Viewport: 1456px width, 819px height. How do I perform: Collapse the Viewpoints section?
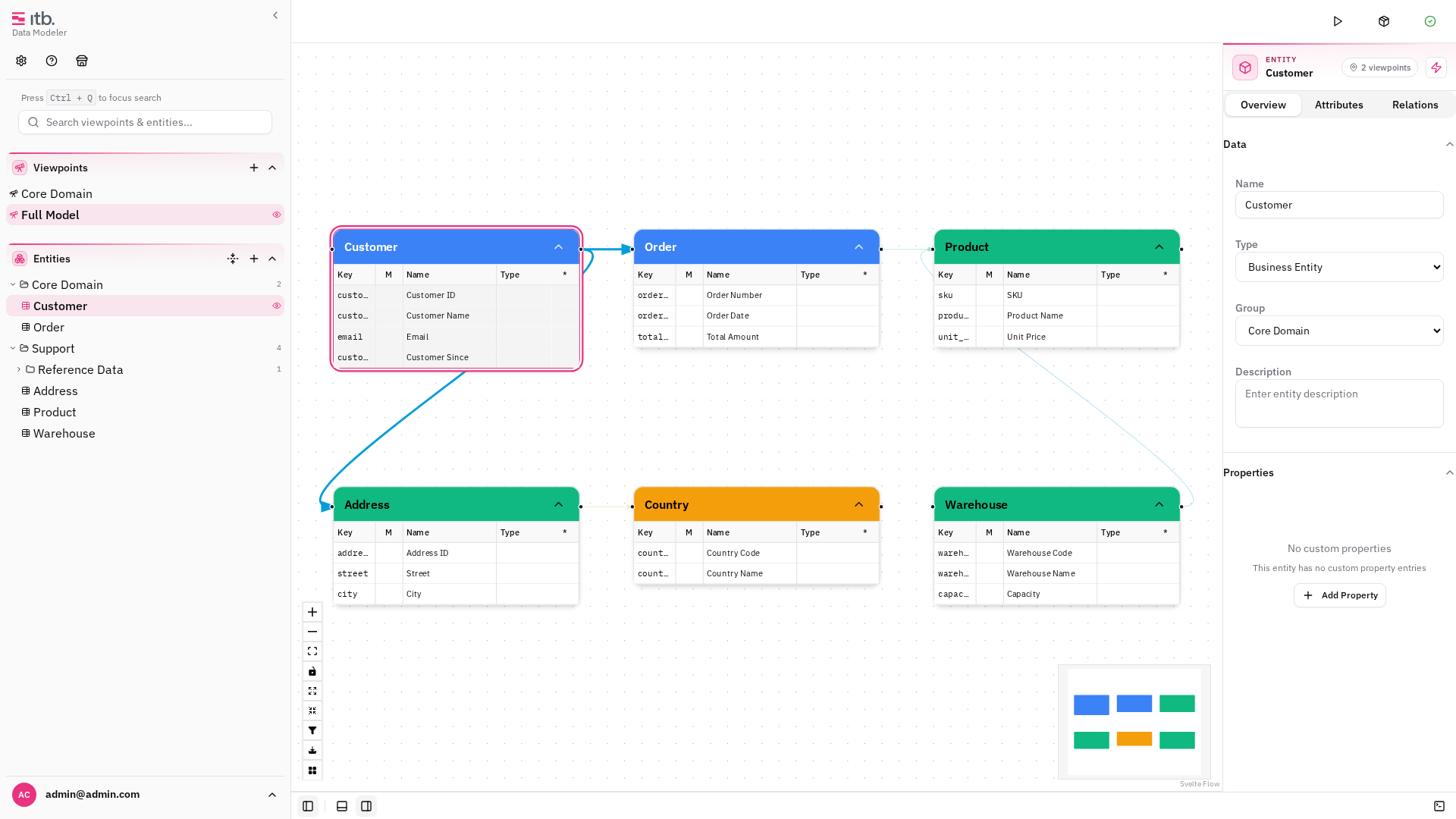[272, 168]
